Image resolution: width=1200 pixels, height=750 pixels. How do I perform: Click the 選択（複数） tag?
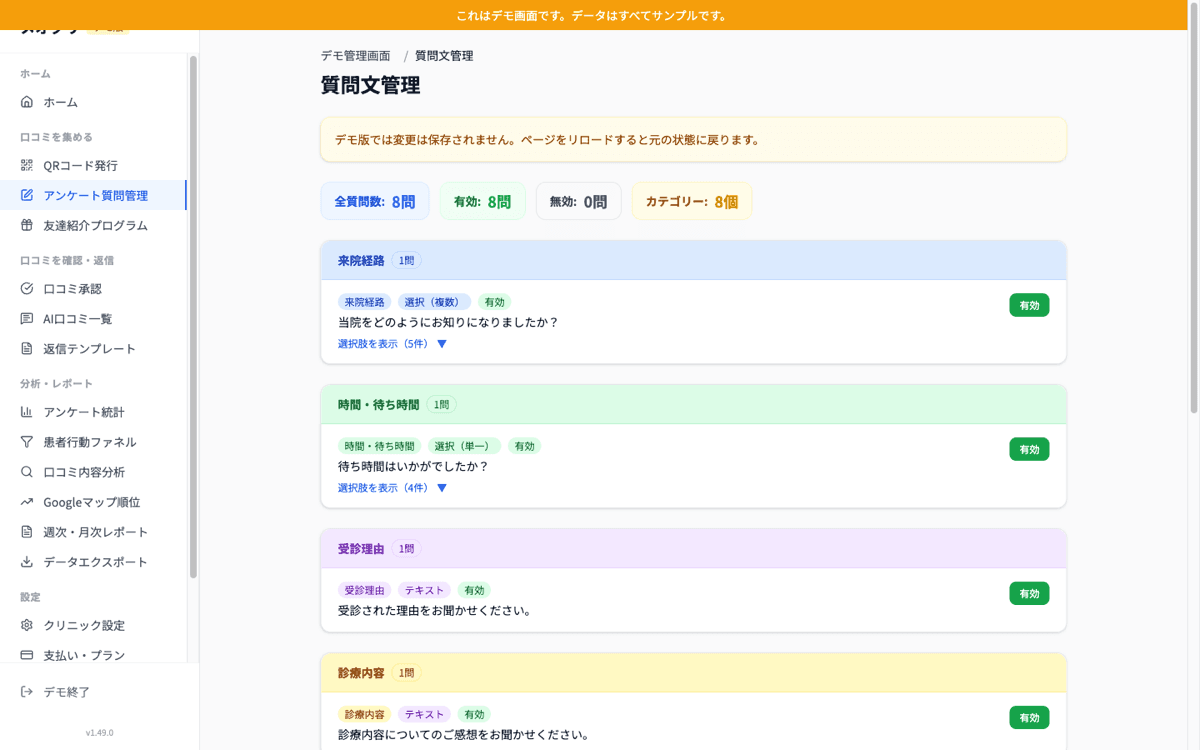pyautogui.click(x=434, y=302)
